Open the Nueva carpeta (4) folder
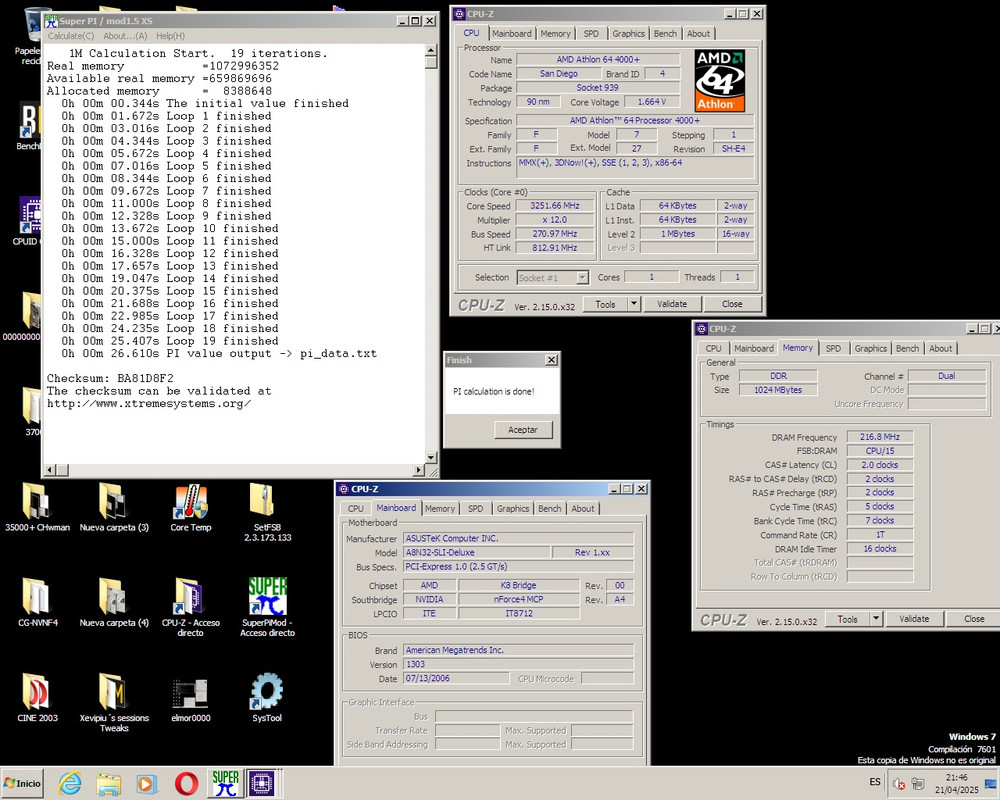The width and height of the screenshot is (1000, 800). [x=114, y=602]
